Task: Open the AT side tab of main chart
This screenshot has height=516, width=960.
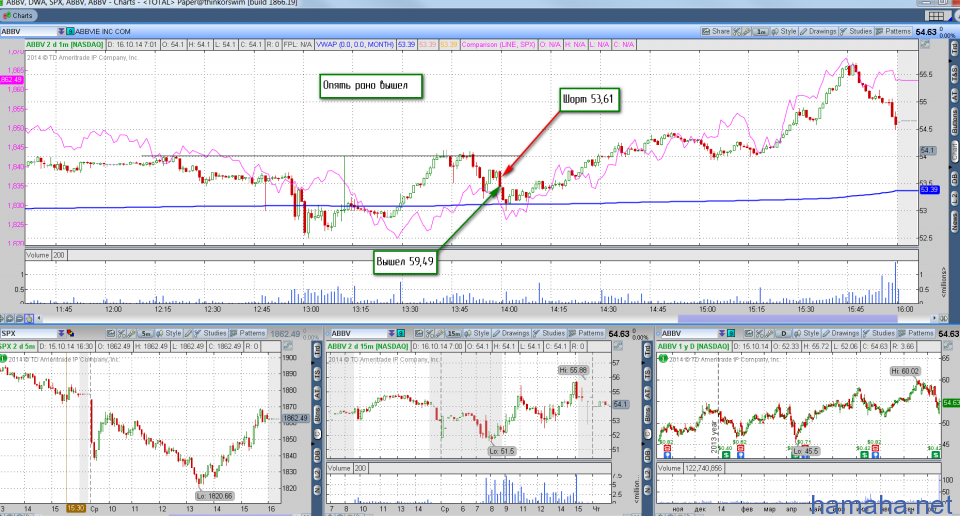Action: click(954, 95)
